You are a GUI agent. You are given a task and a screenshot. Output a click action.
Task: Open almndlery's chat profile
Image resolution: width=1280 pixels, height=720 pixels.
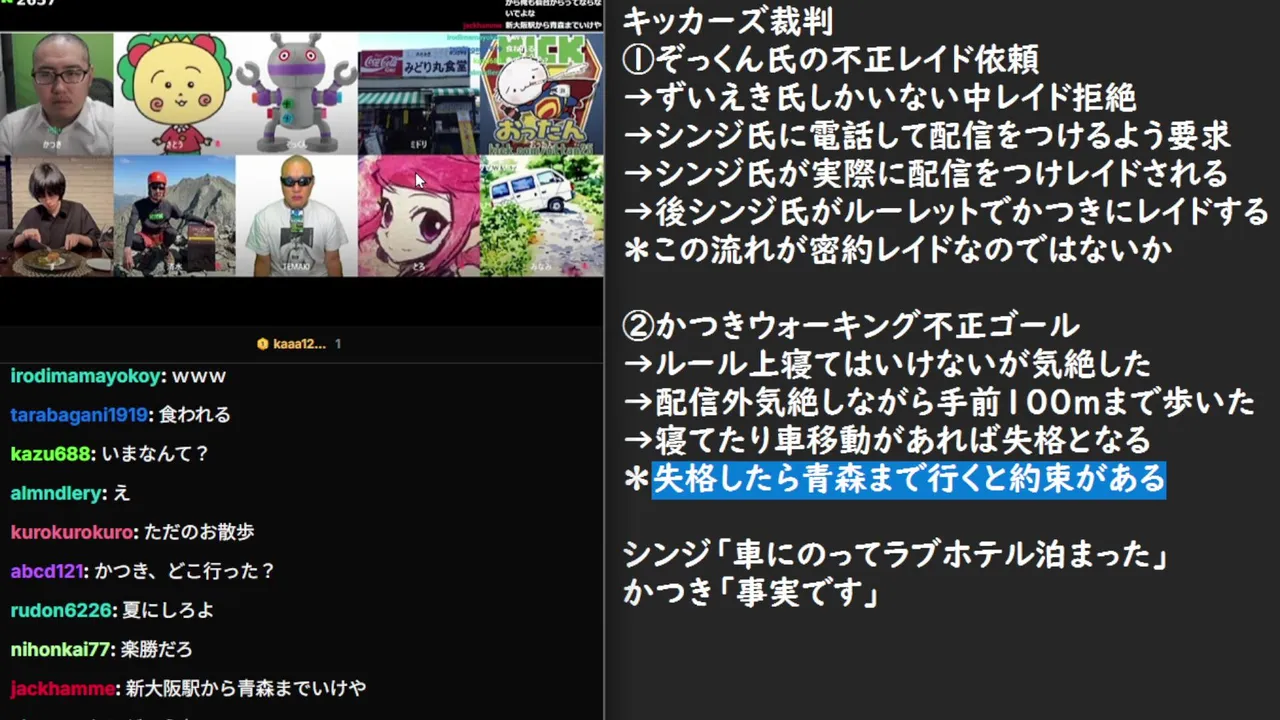pos(56,493)
